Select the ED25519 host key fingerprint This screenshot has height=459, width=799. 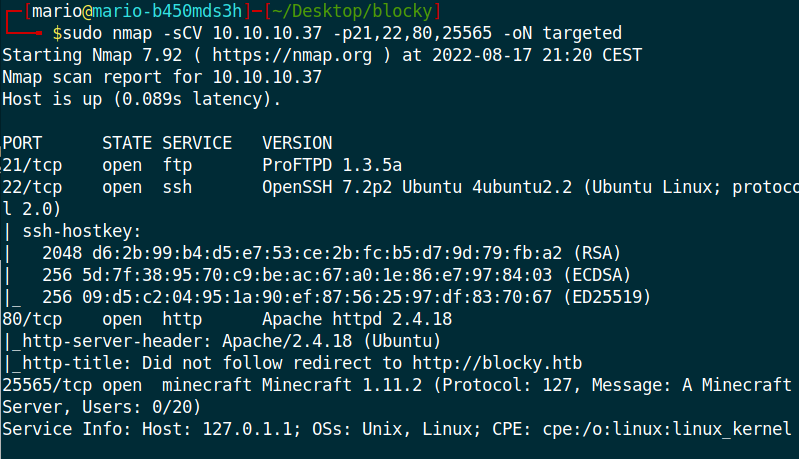coord(317,297)
